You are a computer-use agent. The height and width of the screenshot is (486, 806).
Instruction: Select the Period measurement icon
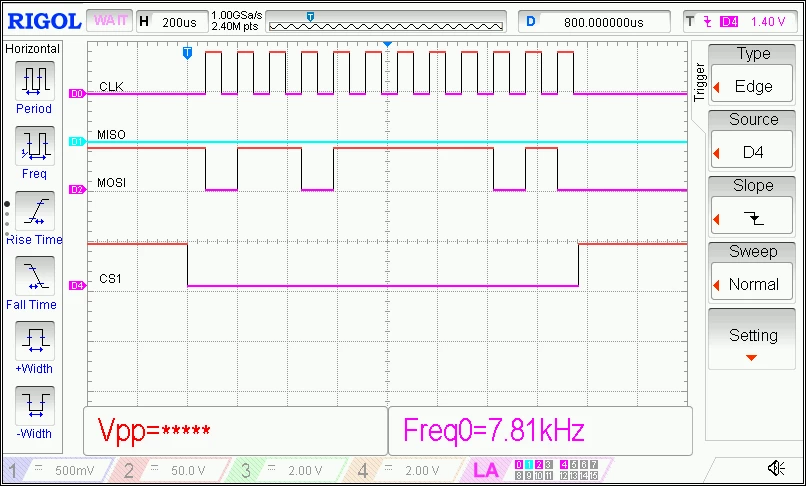tap(34, 81)
